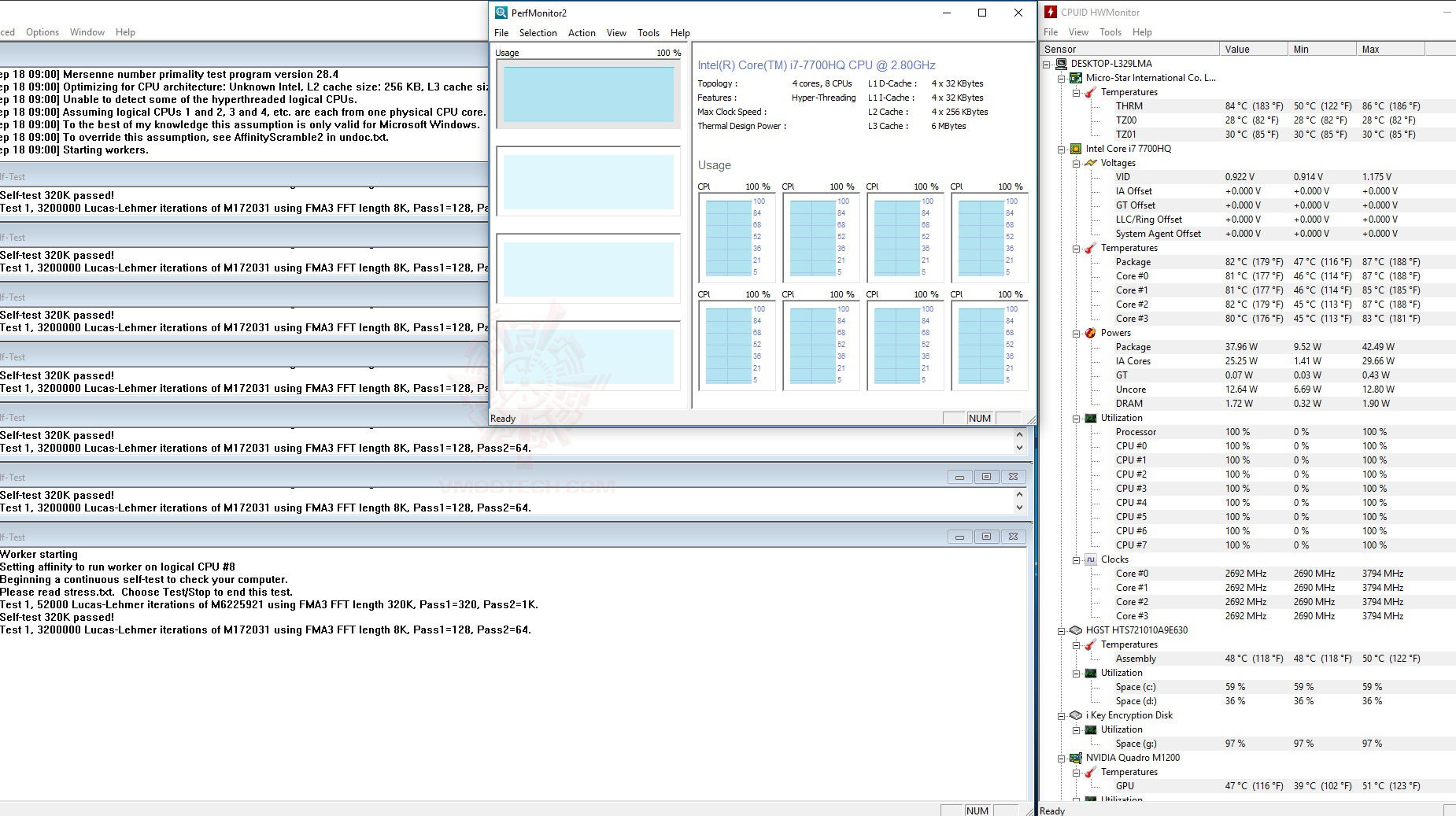Select the Micro-Star International motherboard icon
The width and height of the screenshot is (1456, 816).
[1076, 78]
